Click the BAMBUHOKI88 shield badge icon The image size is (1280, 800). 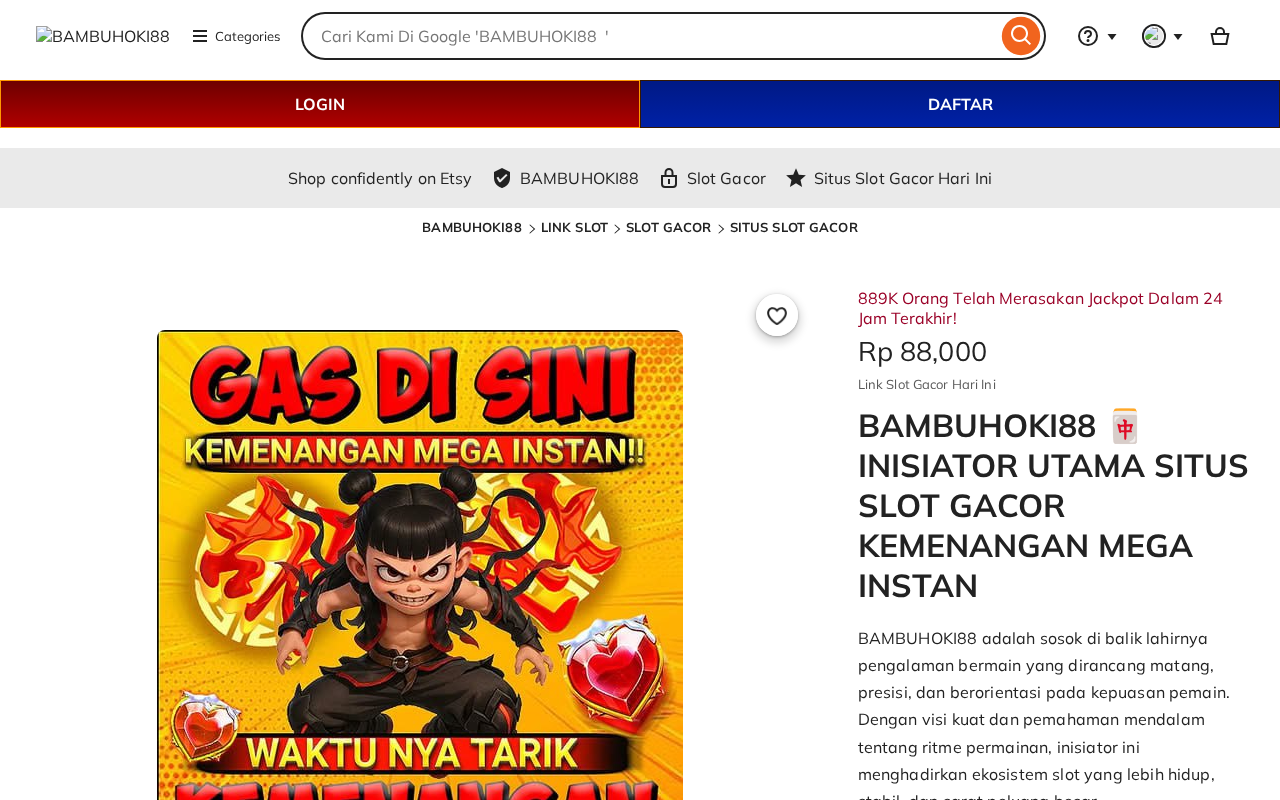[502, 178]
